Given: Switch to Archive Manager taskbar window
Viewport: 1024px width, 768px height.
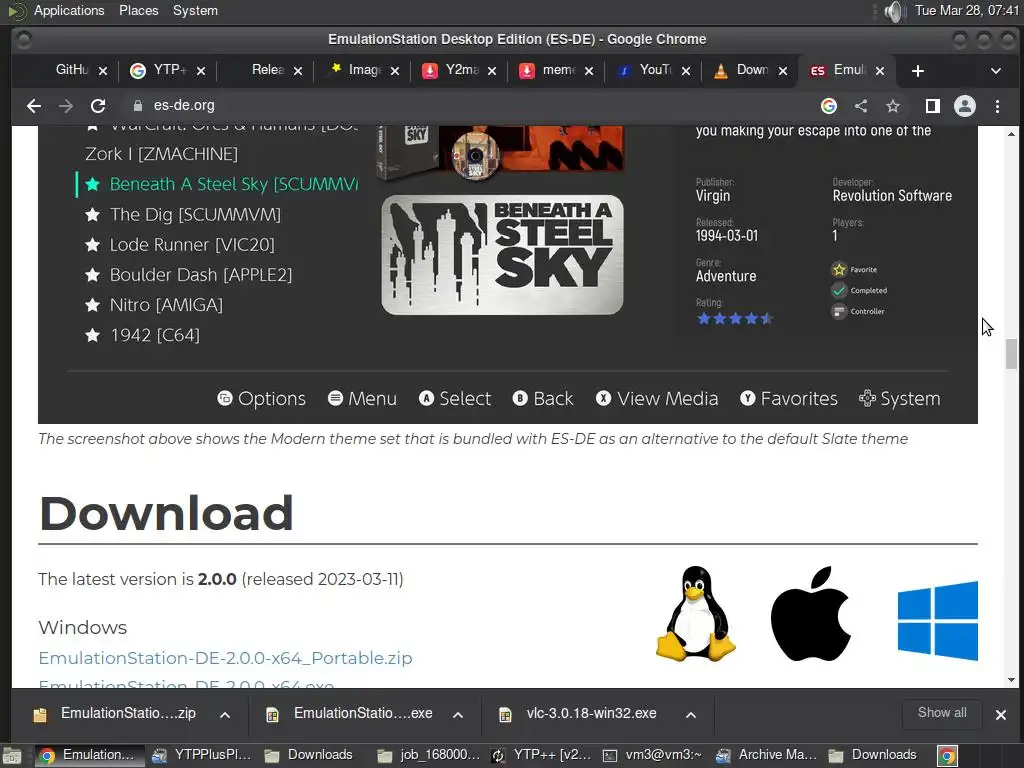Looking at the screenshot, I should pos(766,756).
